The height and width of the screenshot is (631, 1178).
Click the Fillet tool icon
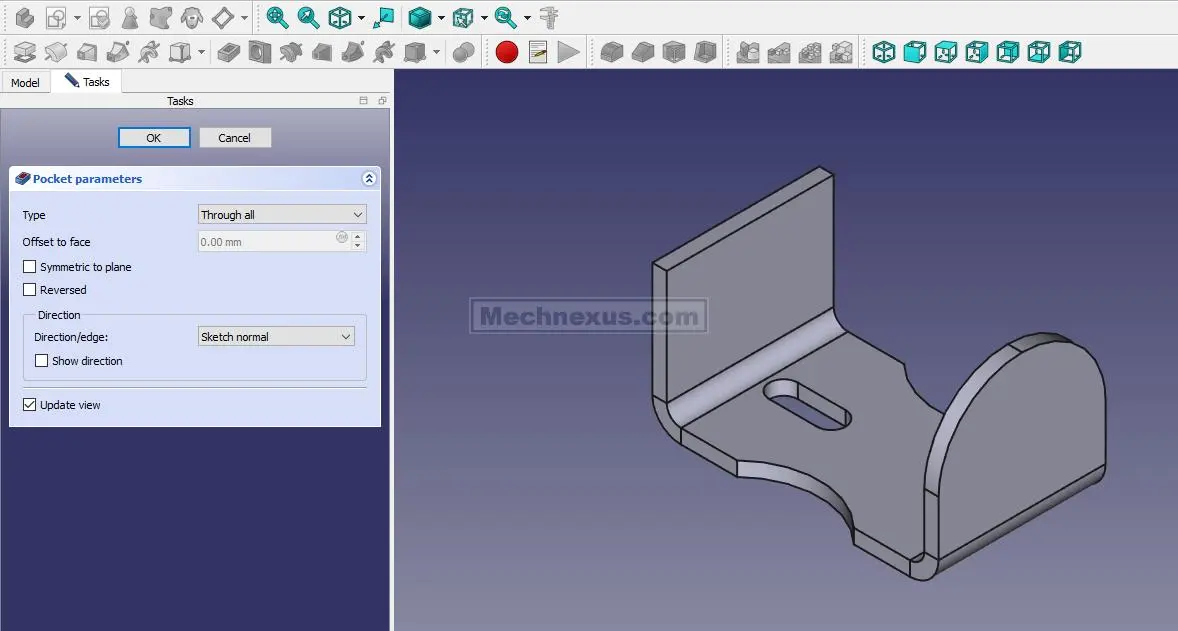(x=612, y=52)
